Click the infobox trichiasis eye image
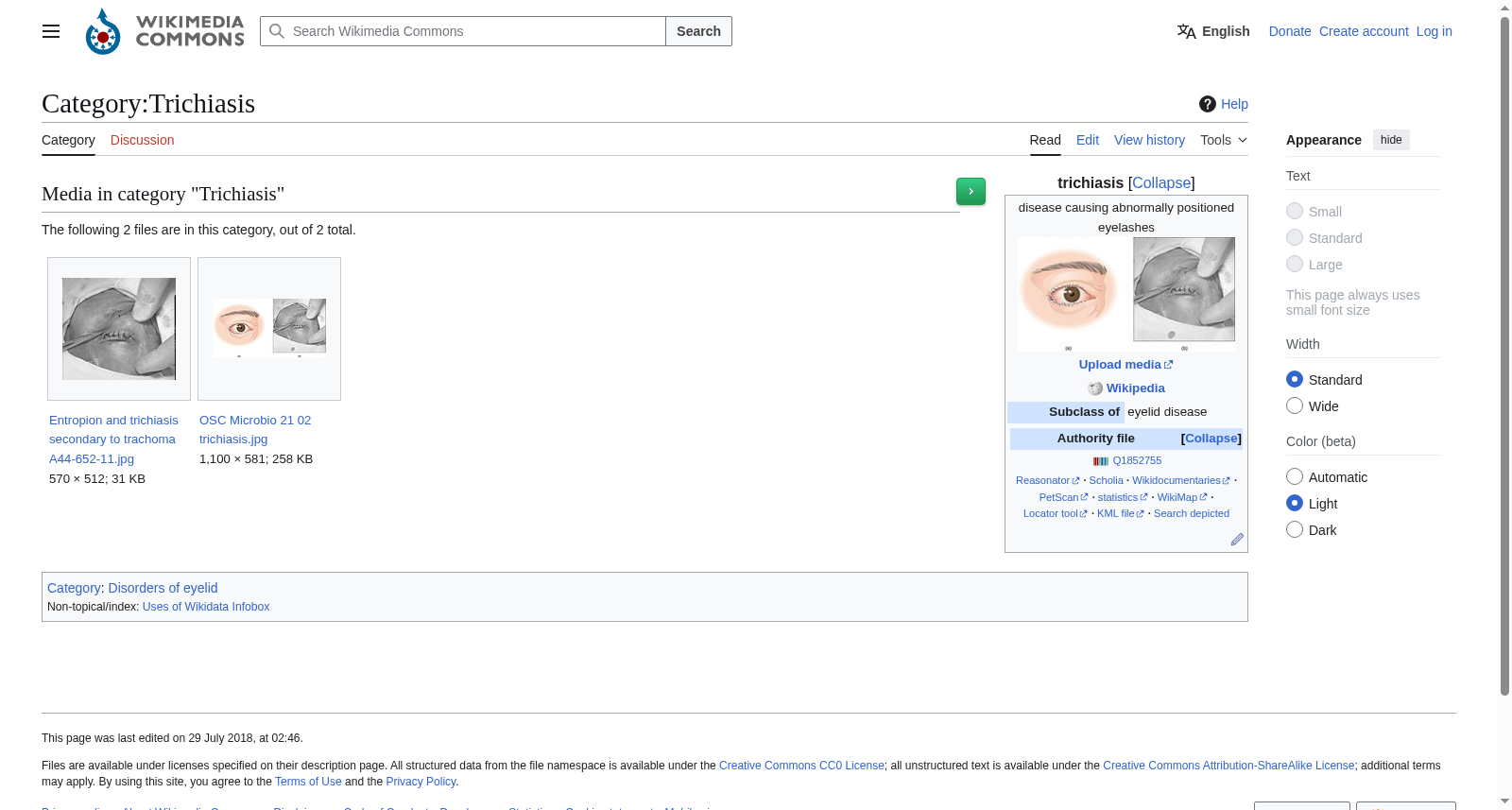The image size is (1512, 810). 1126,294
